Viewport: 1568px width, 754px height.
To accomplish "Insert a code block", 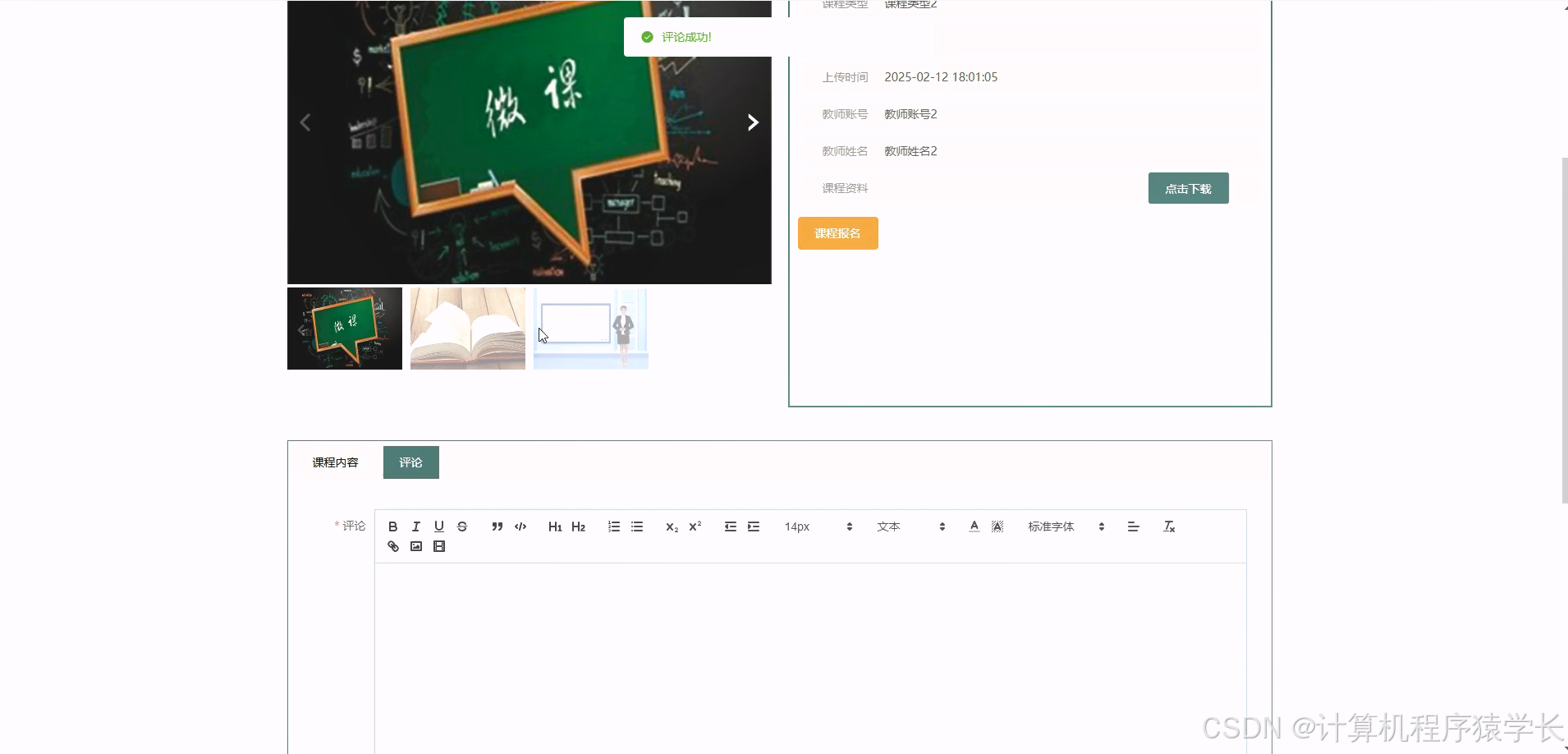I will (x=520, y=526).
